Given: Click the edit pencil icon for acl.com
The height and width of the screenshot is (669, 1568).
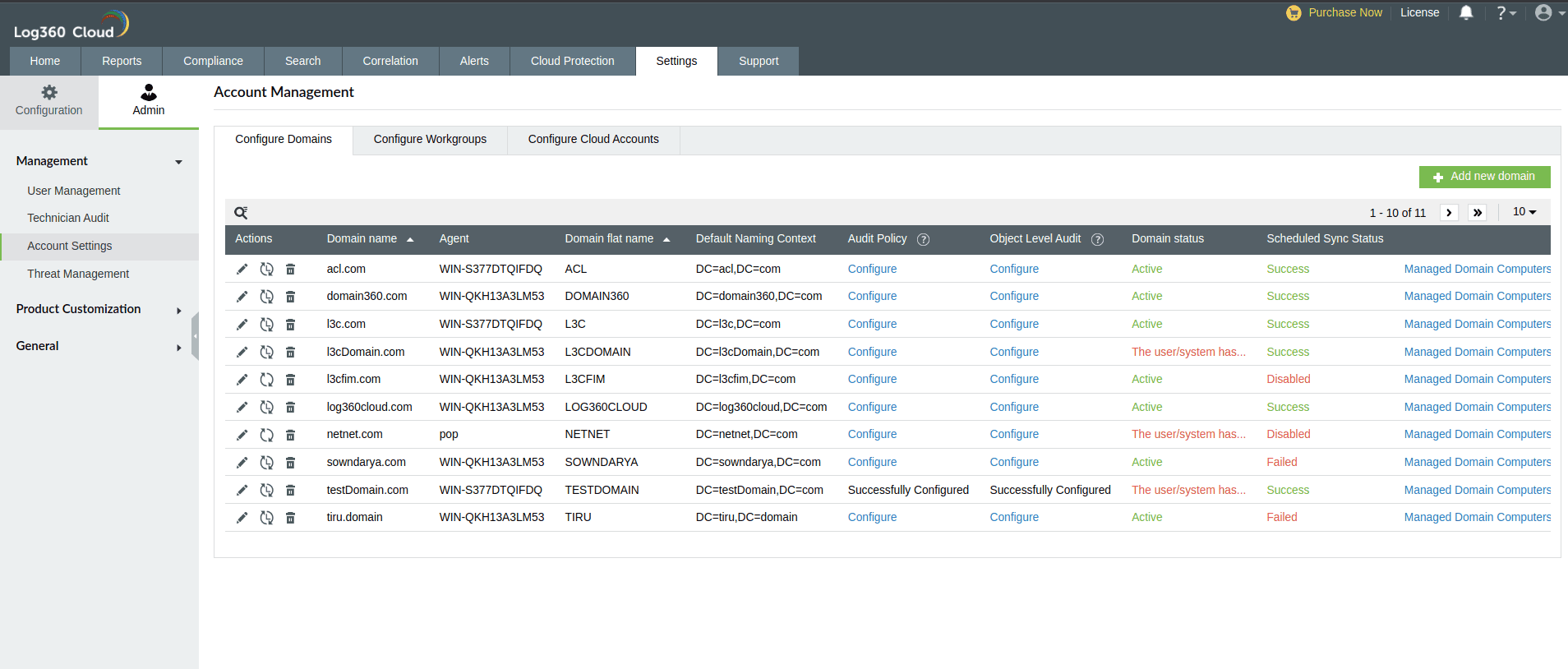Looking at the screenshot, I should click(x=242, y=270).
